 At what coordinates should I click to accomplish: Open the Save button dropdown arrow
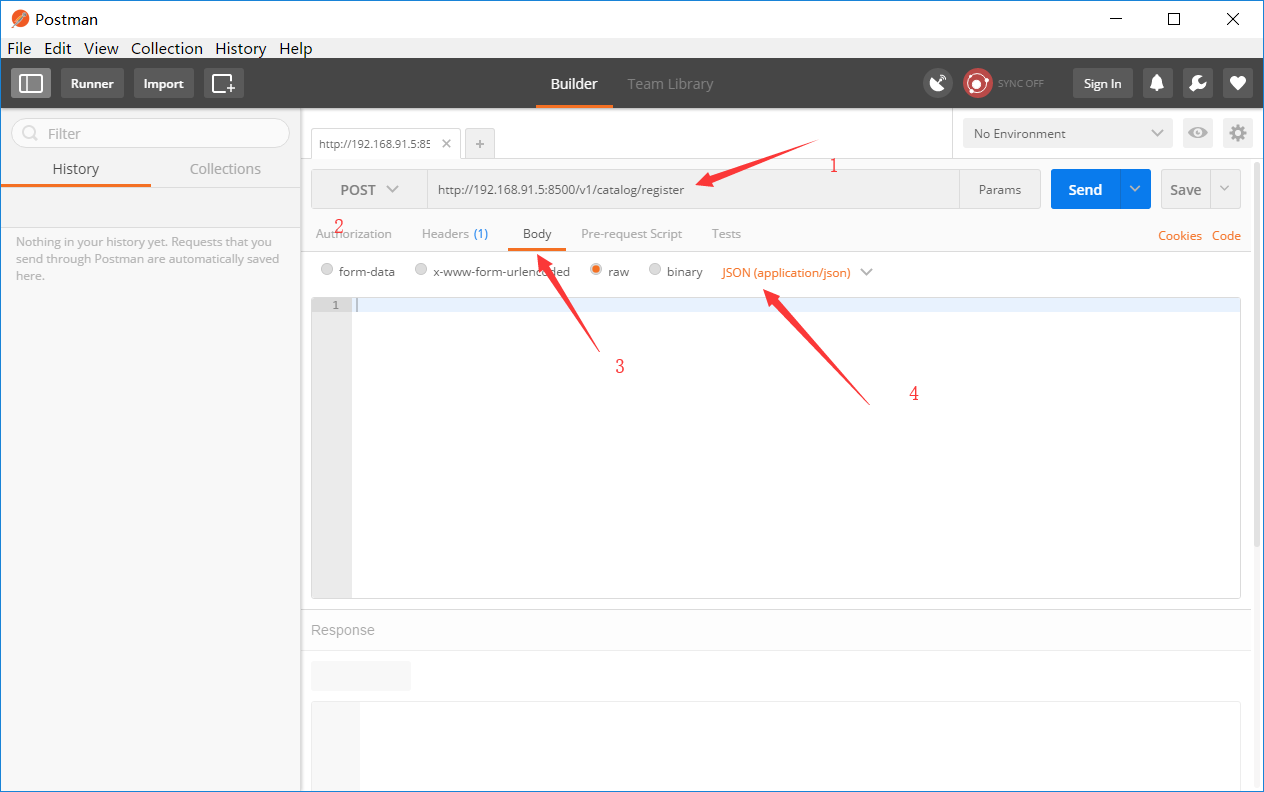click(x=1225, y=189)
